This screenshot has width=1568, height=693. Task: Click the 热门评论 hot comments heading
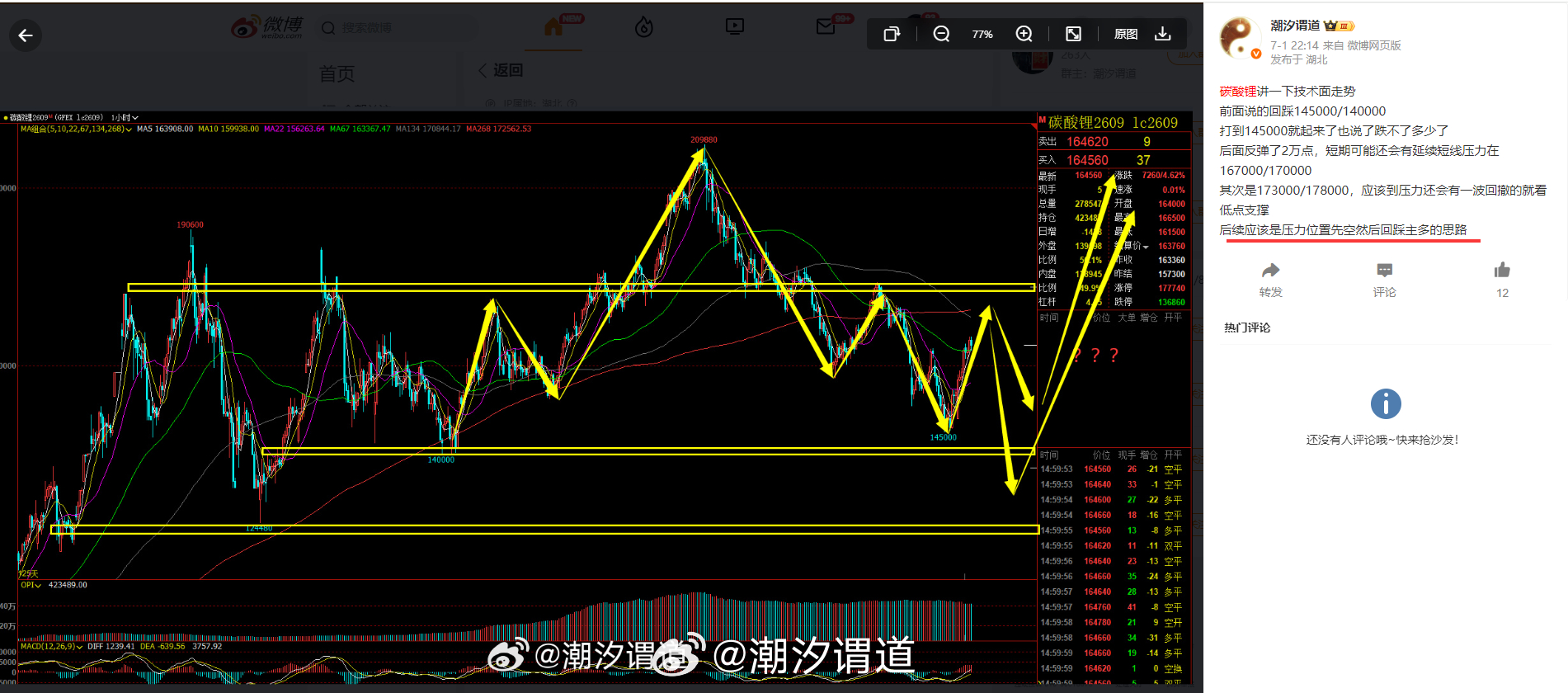pyautogui.click(x=1247, y=328)
